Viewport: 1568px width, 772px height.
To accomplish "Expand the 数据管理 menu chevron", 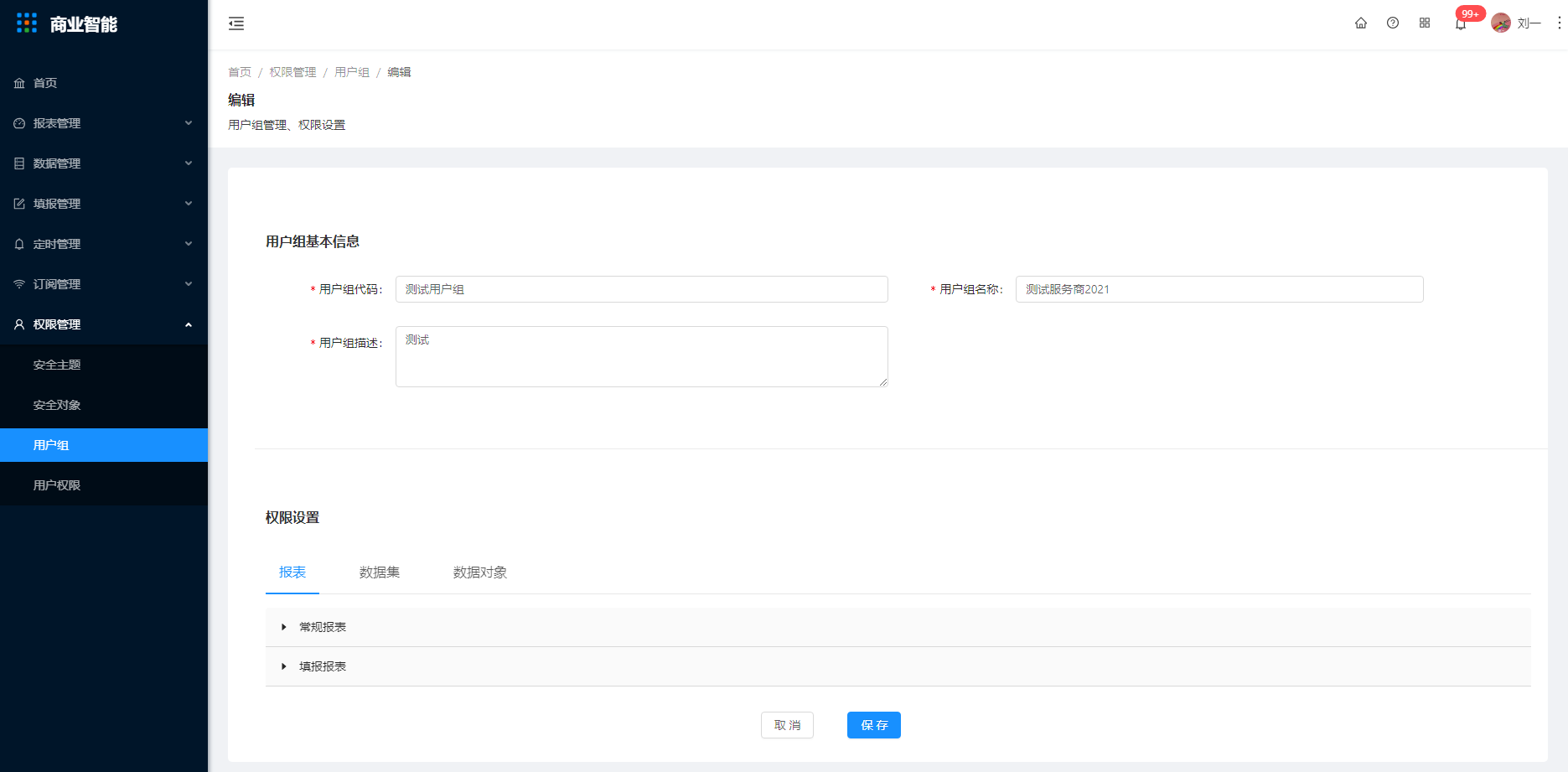I will 189,163.
